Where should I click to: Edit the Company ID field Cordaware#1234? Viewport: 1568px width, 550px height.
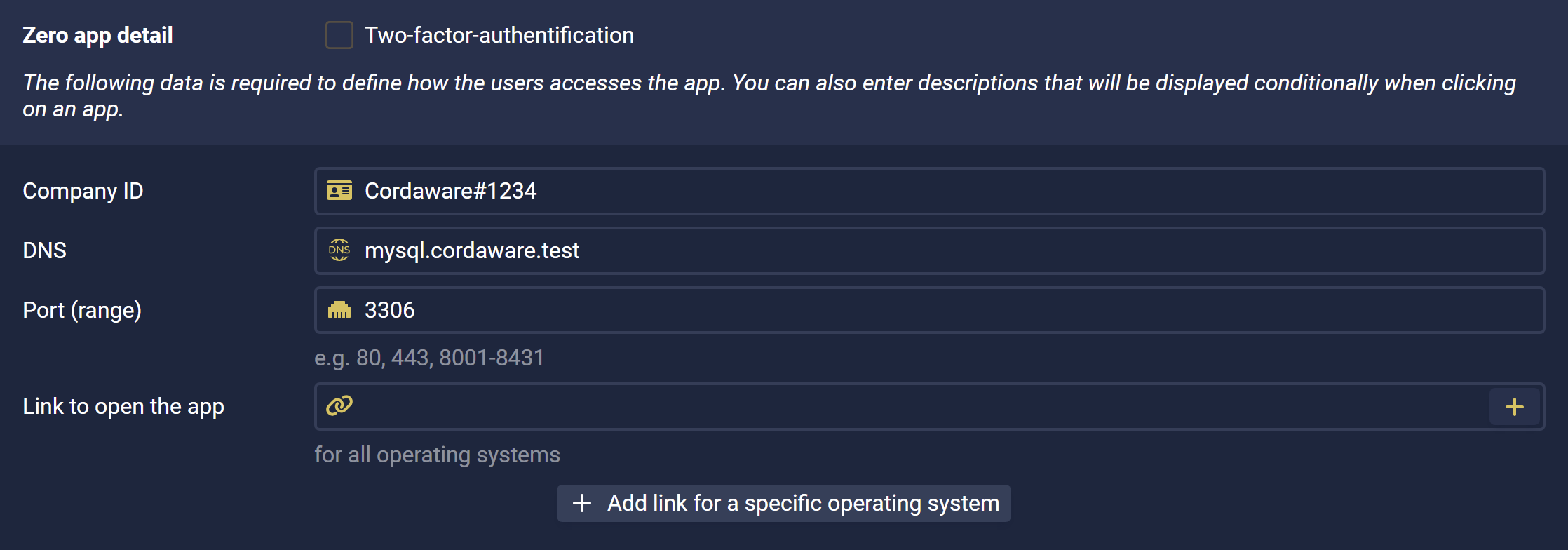click(929, 191)
